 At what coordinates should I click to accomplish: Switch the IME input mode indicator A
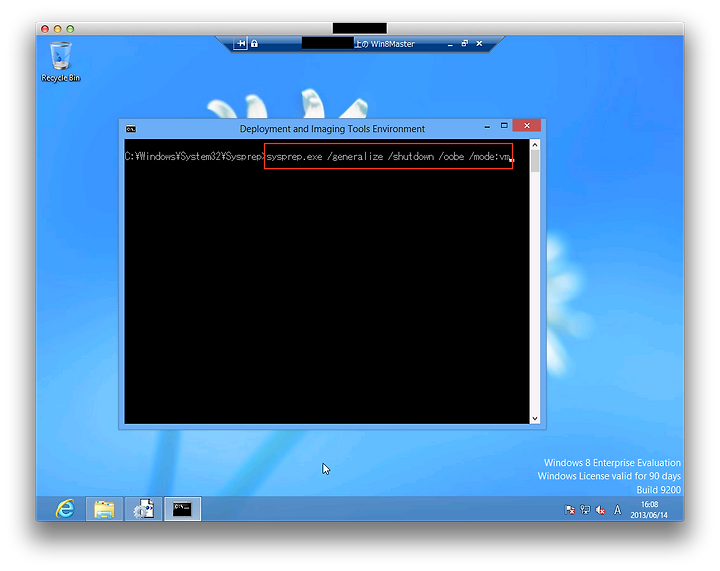(x=618, y=509)
